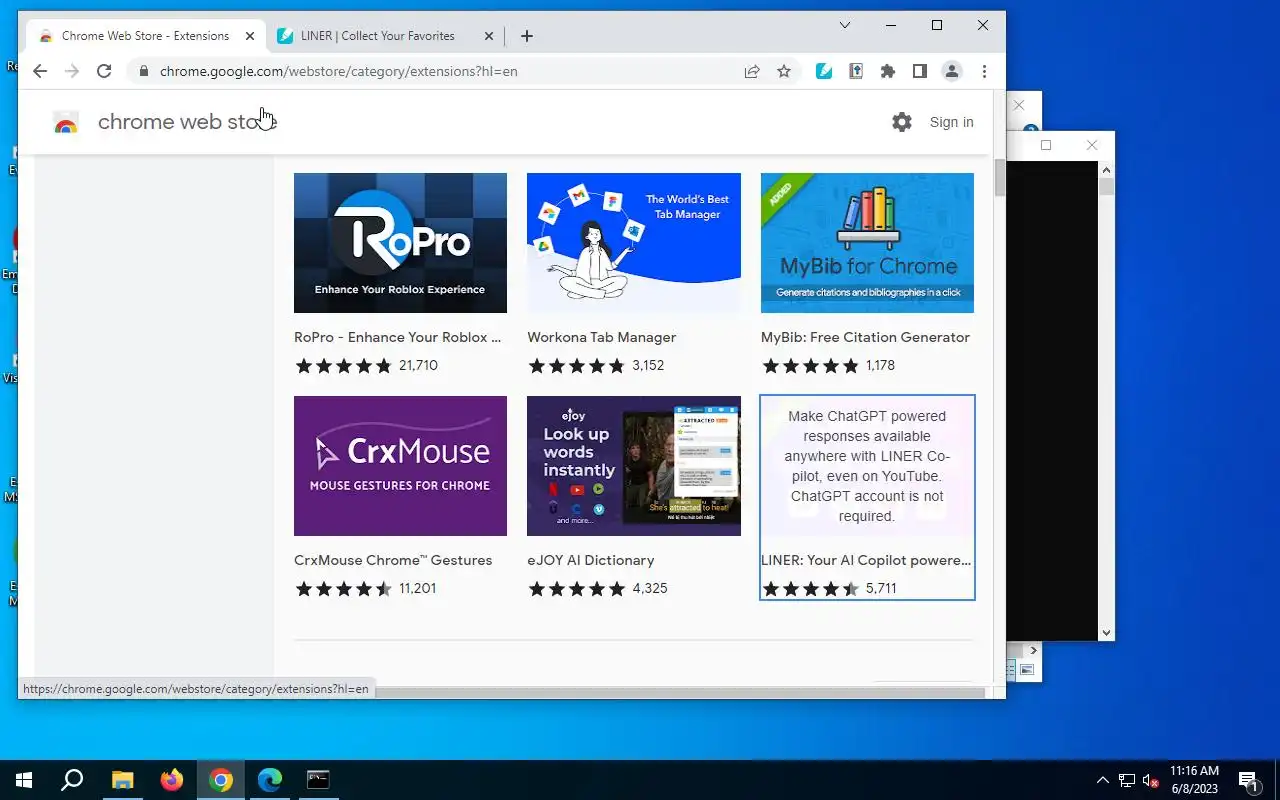Open the Windows Start menu
This screenshot has width=1280, height=800.
coord(24,780)
